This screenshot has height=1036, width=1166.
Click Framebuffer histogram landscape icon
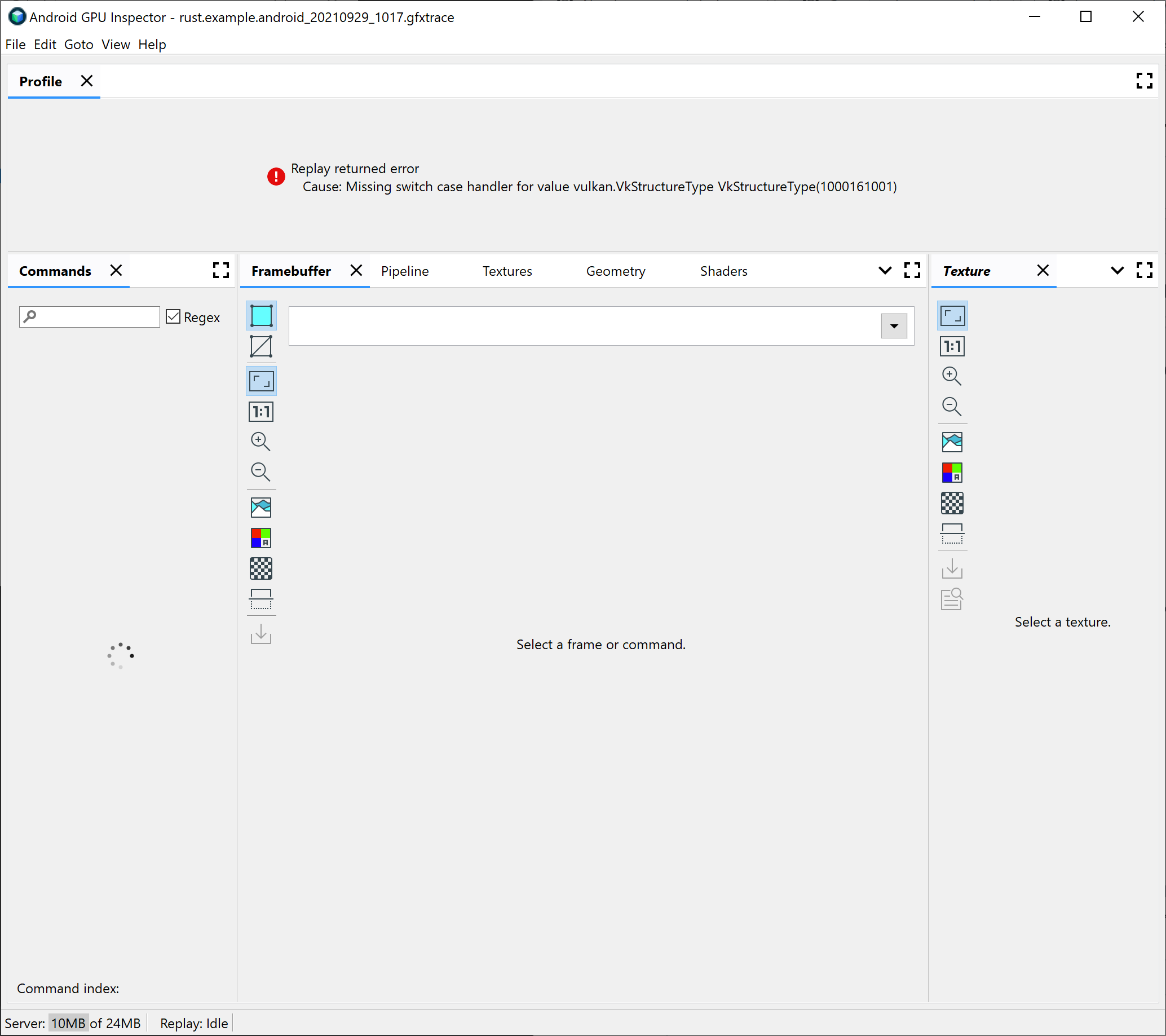(261, 507)
